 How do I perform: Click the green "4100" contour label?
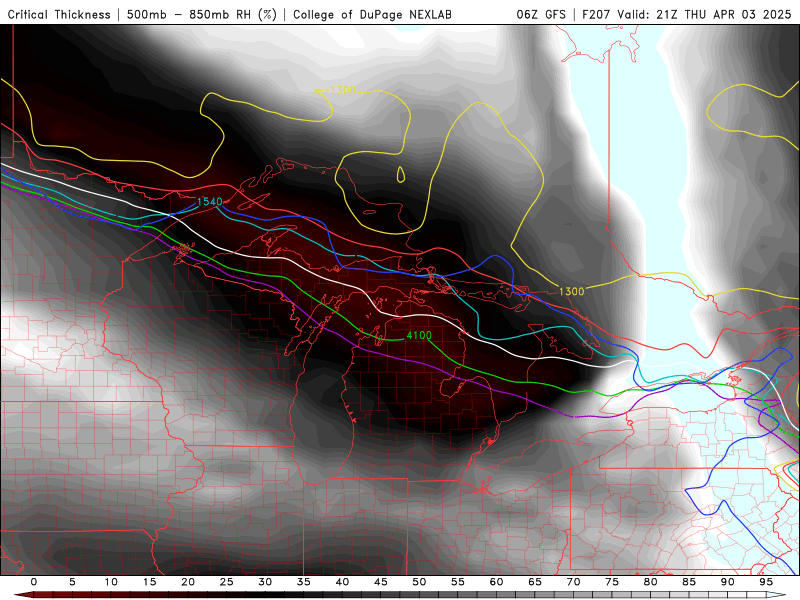click(419, 335)
